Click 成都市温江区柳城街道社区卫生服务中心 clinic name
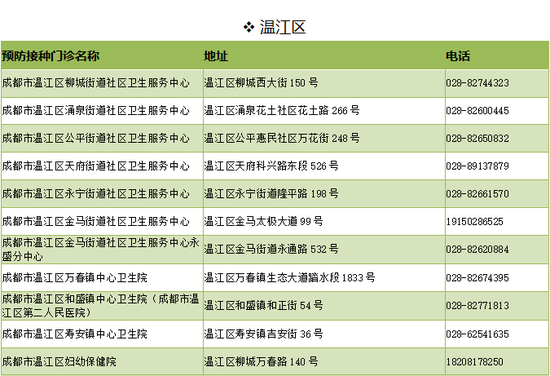This screenshot has height=376, width=550. coord(96,83)
